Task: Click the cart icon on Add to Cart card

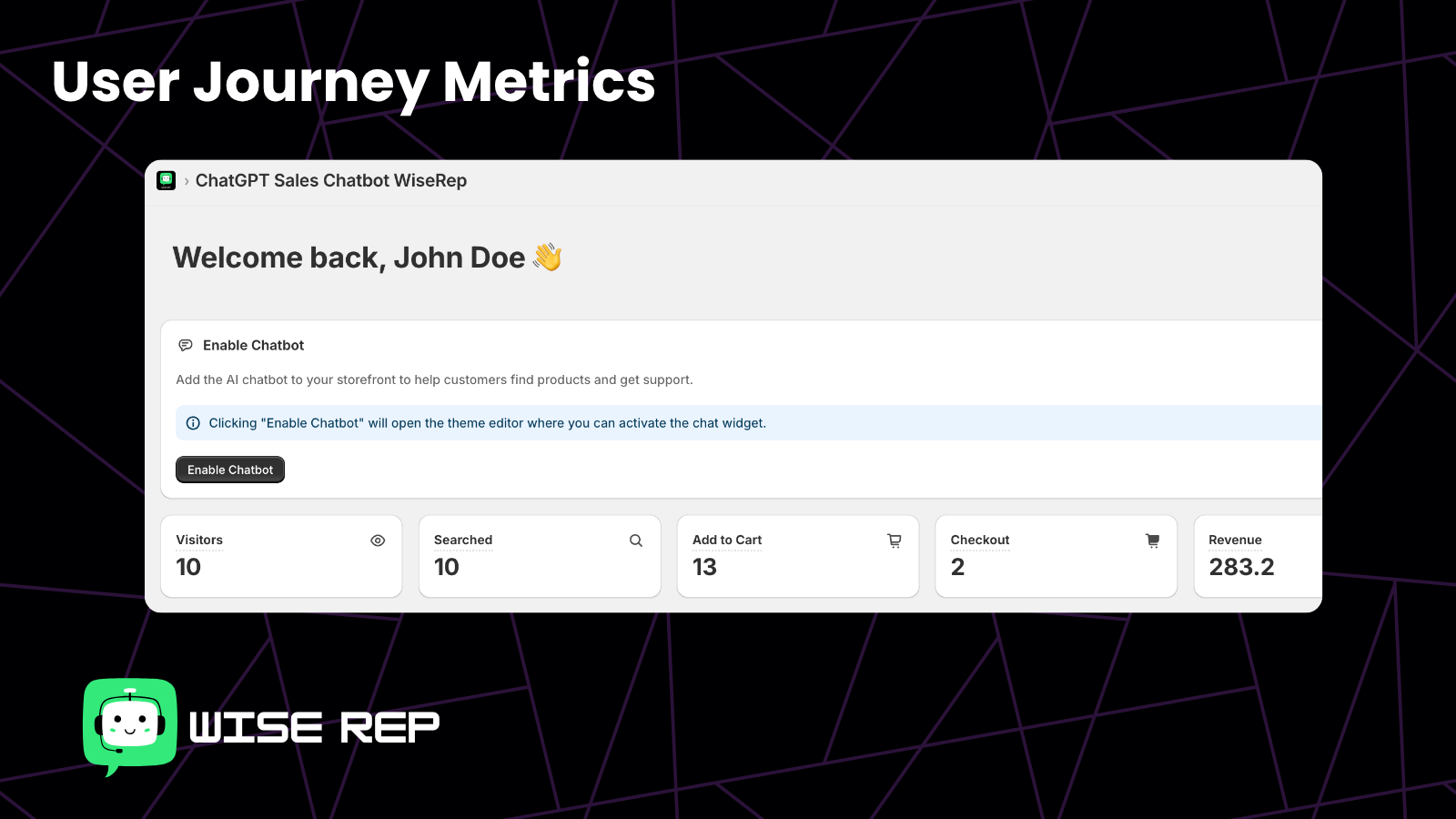Action: point(895,541)
